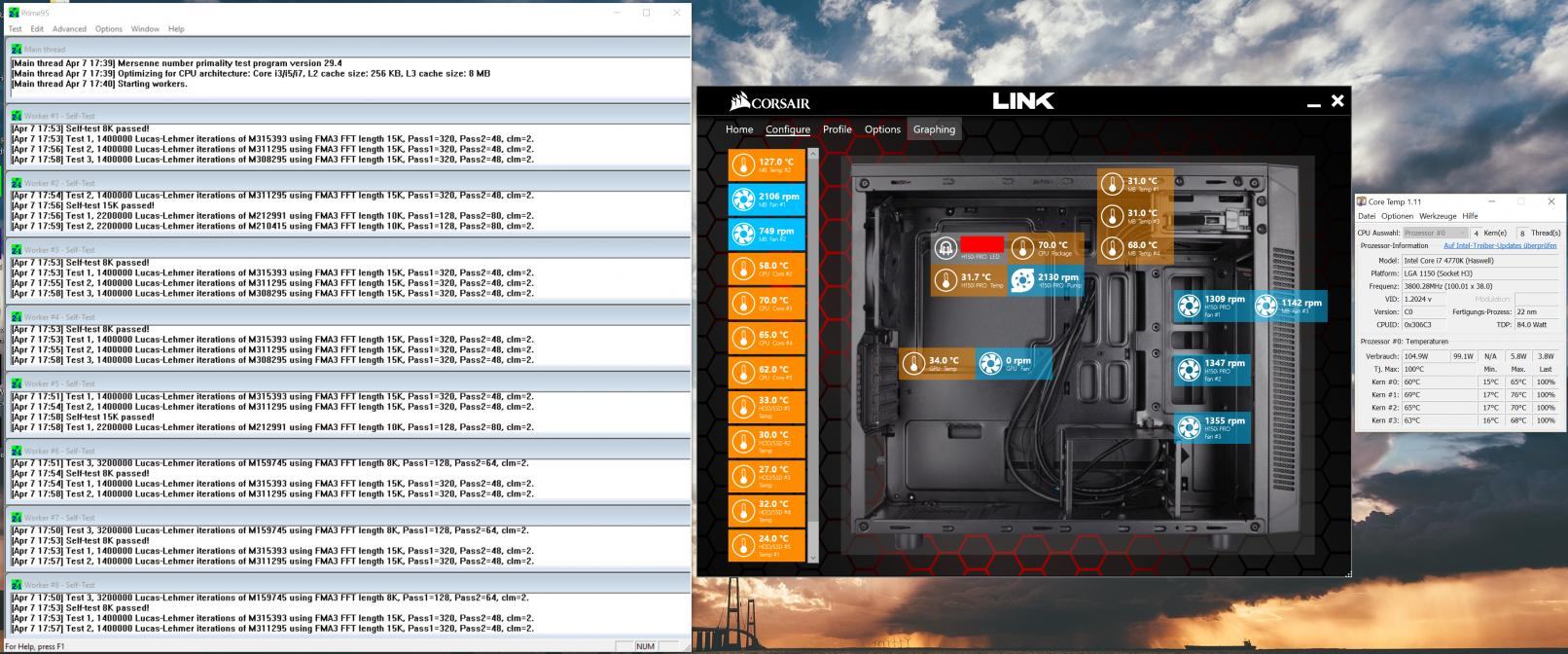
Task: Click the CPU Core #2 58.0 °C tile
Action: [x=766, y=269]
